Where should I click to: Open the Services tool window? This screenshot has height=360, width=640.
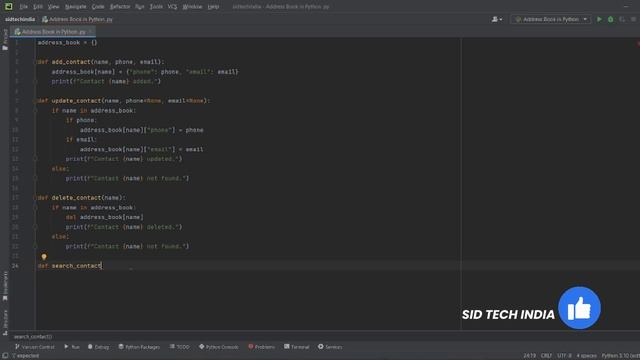pyautogui.click(x=330, y=347)
